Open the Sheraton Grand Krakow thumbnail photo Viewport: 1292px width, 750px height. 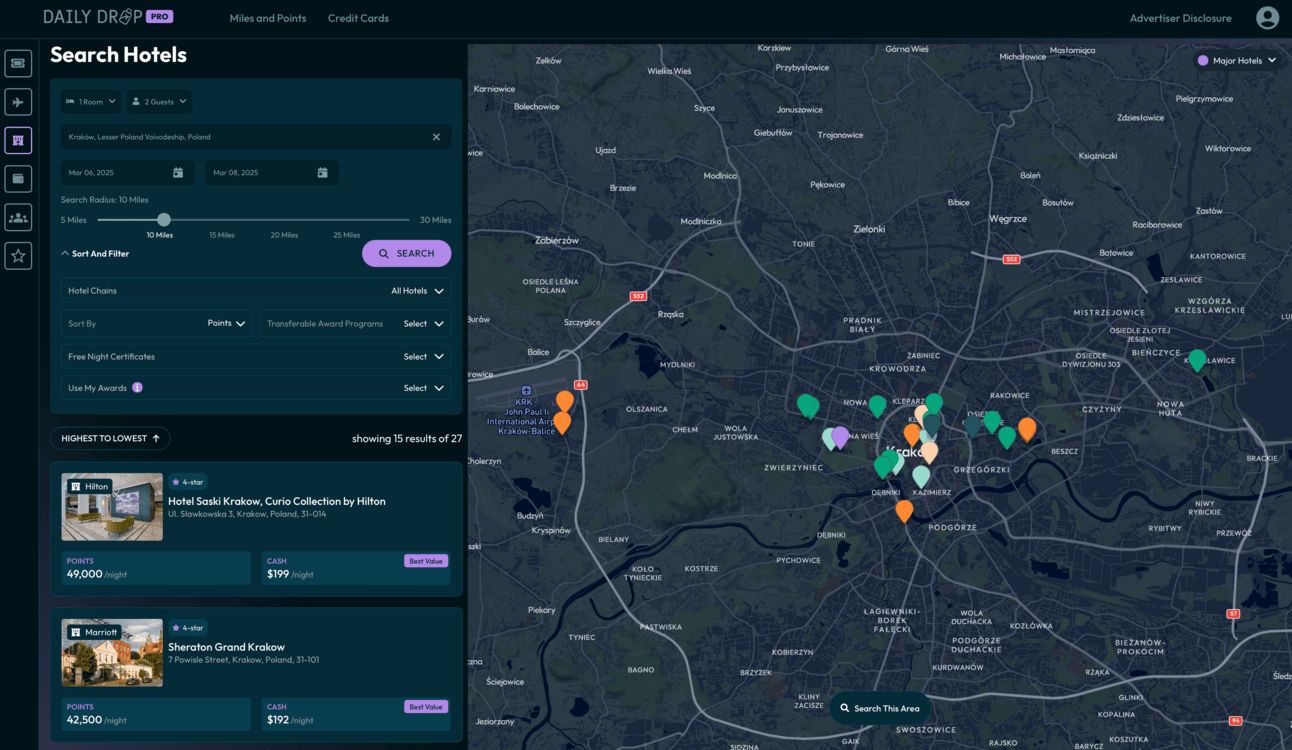(x=112, y=653)
